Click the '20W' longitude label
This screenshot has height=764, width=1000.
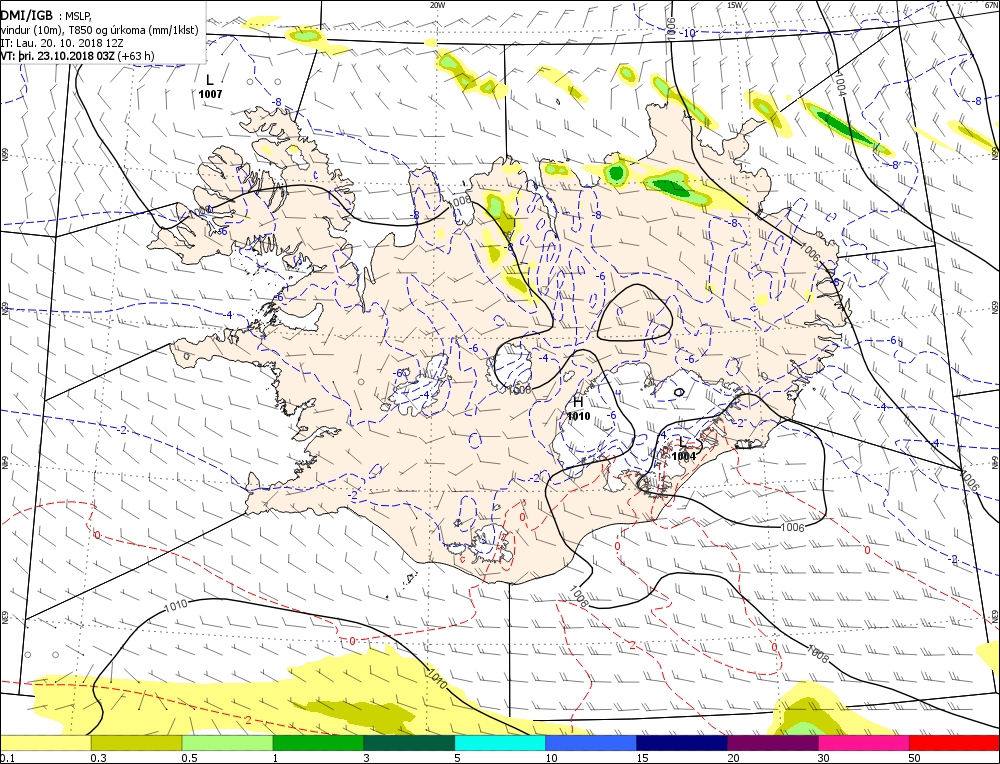click(x=437, y=4)
